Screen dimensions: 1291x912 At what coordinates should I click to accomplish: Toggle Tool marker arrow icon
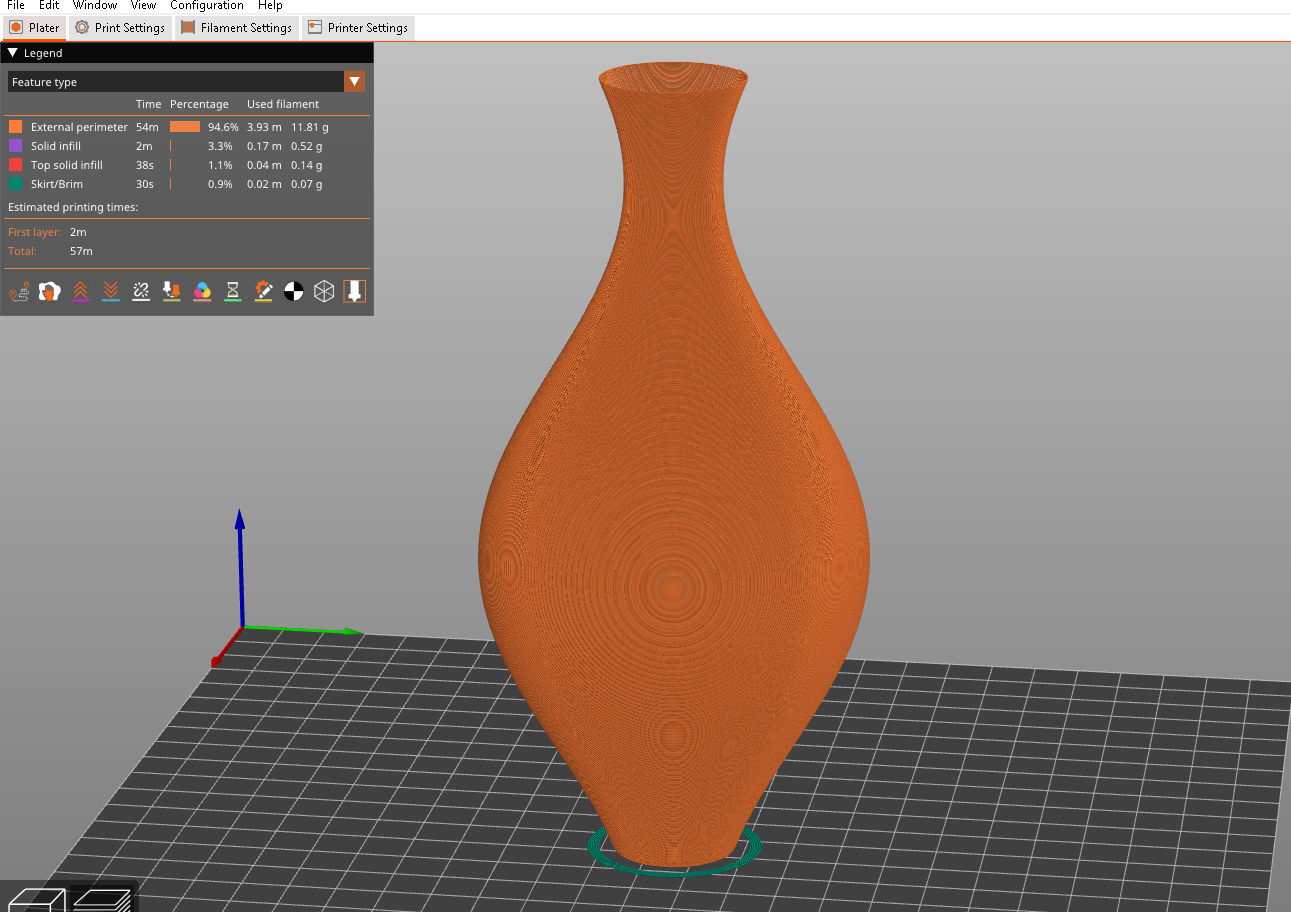click(355, 291)
